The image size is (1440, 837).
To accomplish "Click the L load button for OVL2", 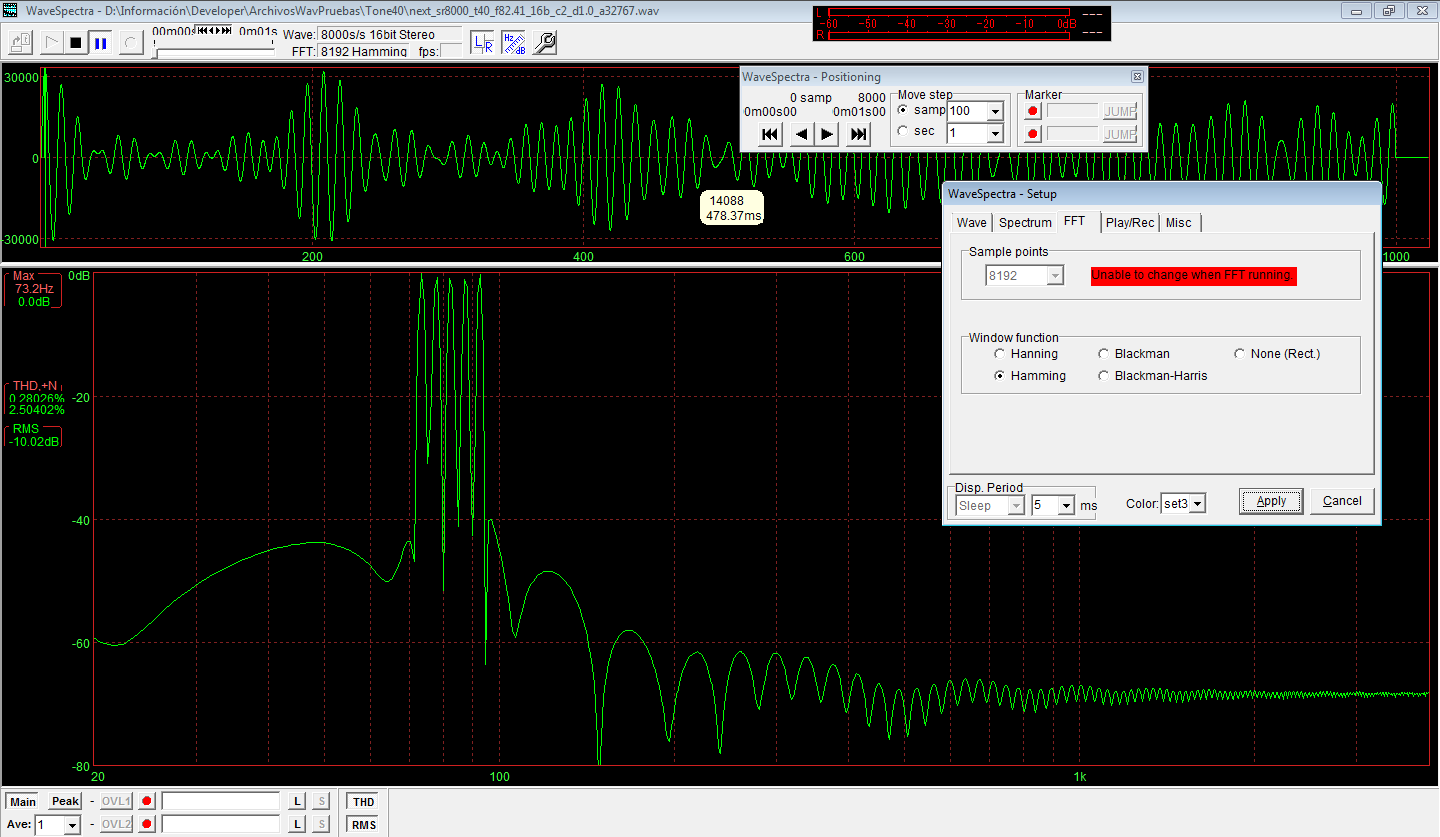I will tap(297, 824).
